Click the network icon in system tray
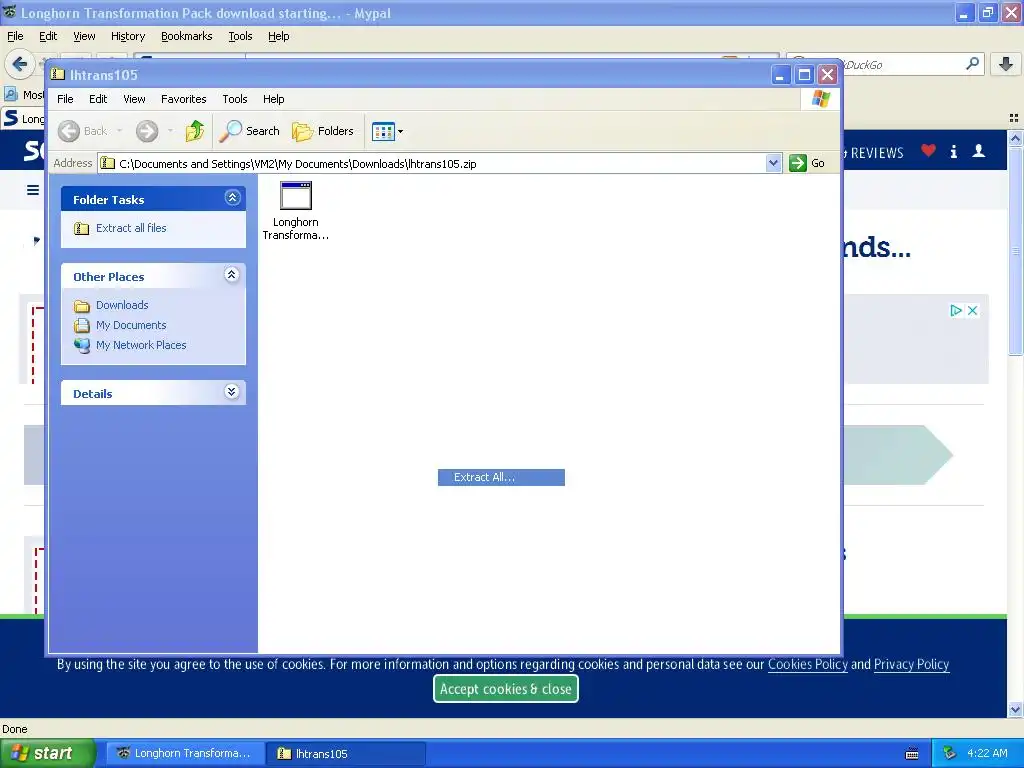 [950, 753]
